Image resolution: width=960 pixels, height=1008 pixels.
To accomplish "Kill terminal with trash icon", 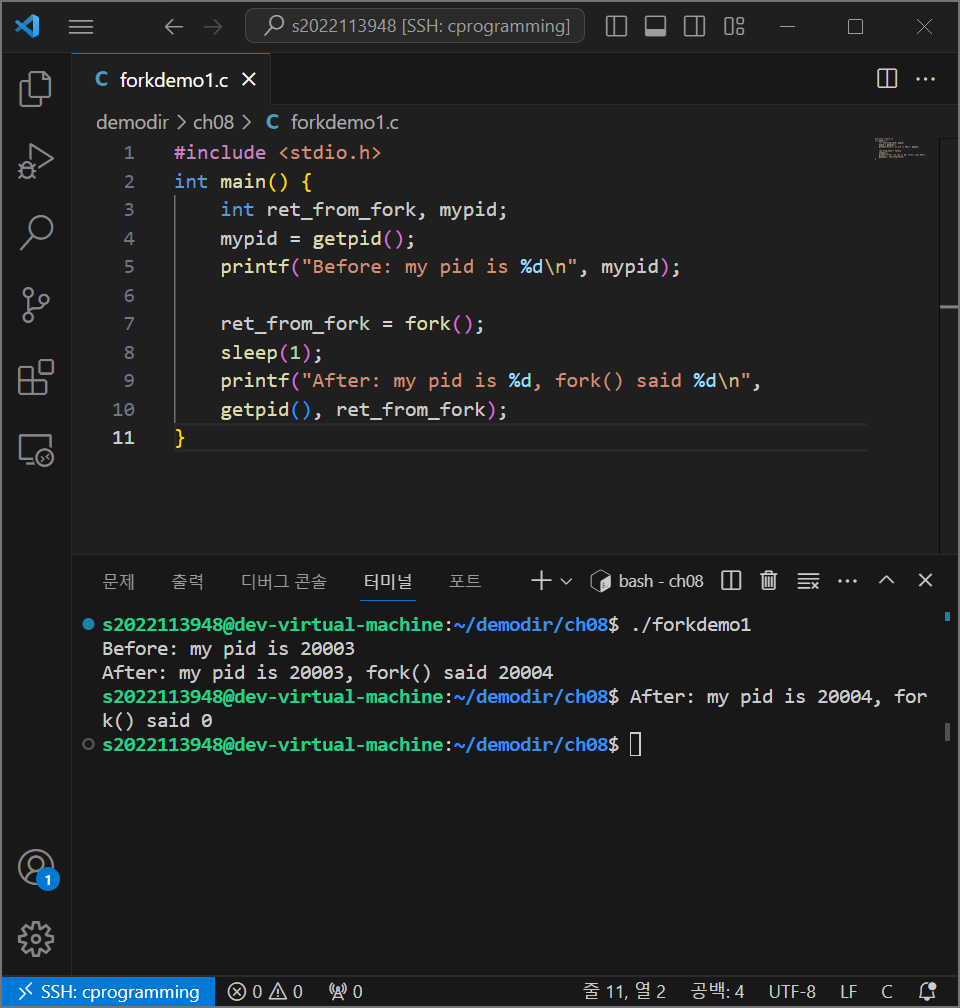I will (768, 580).
